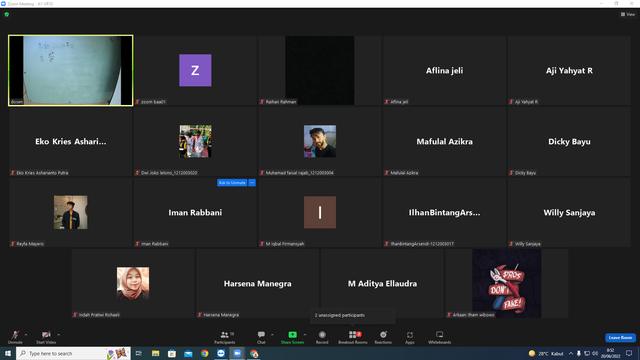Click the taskbar search box
The height and width of the screenshot is (360, 640).
(73, 353)
